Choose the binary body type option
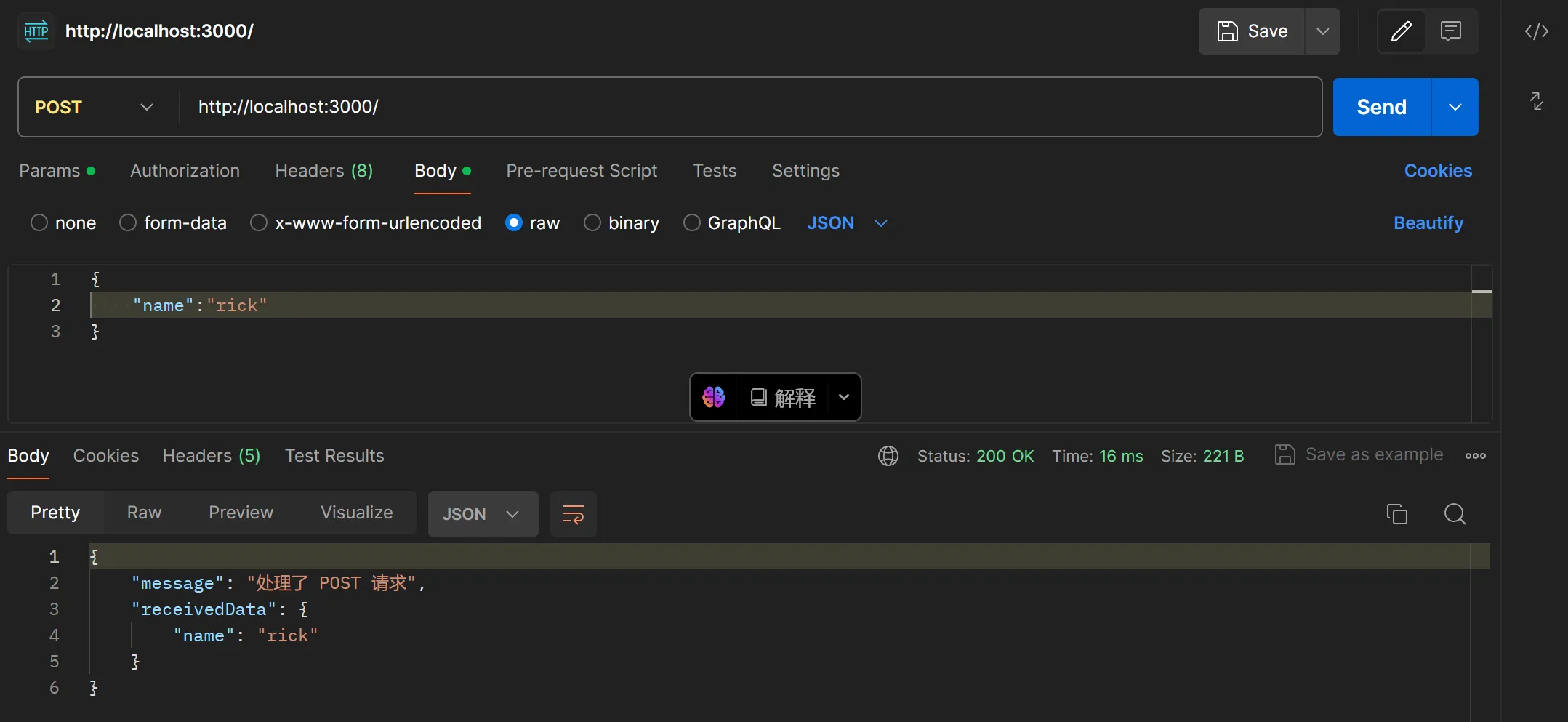1568x722 pixels. (x=592, y=223)
